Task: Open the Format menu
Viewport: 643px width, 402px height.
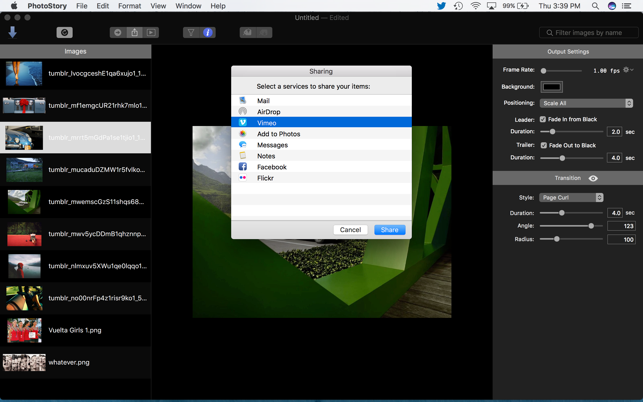Action: (x=129, y=6)
